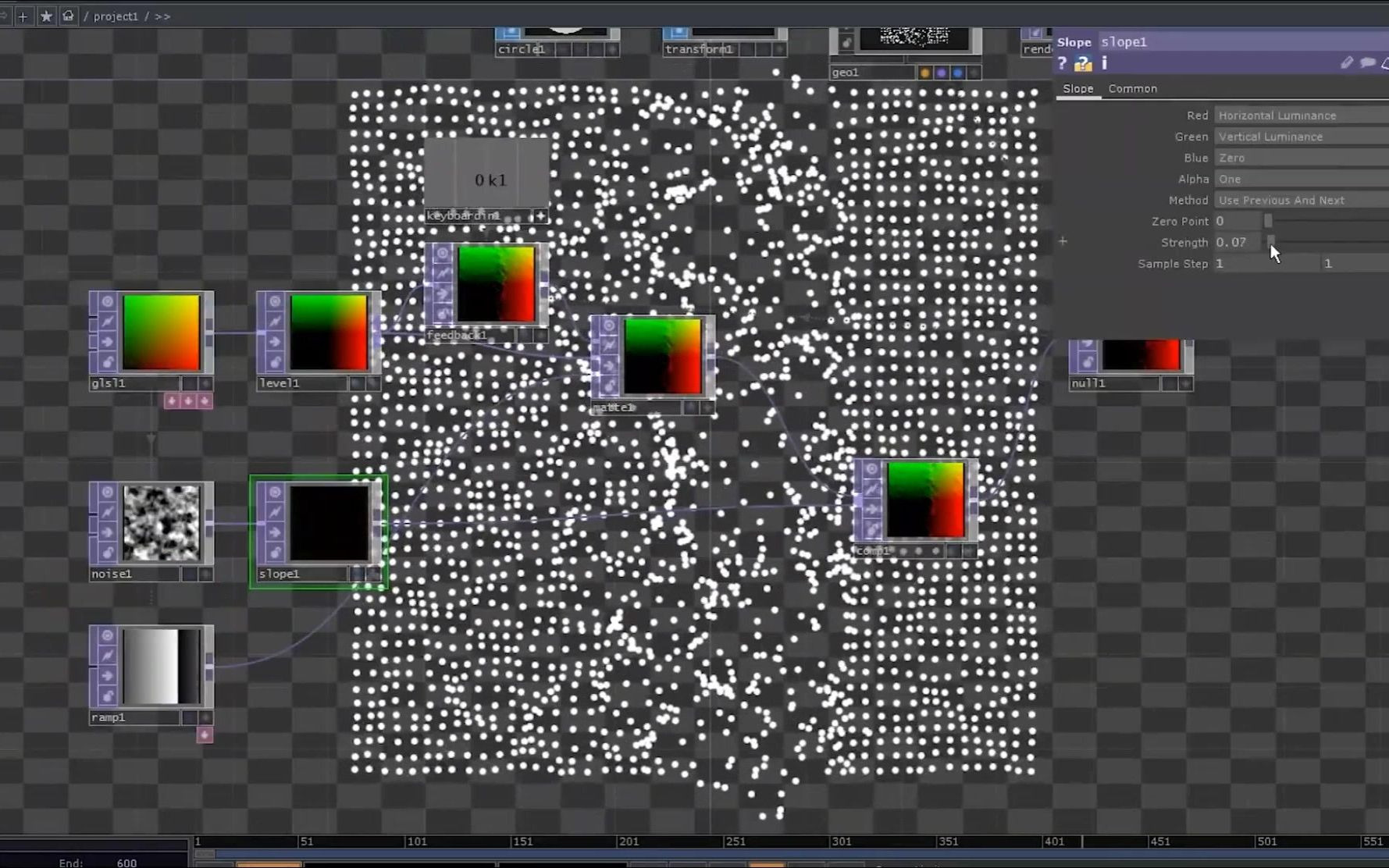
Task: Click the pencil edit icon on the parameter panel
Action: [x=1346, y=63]
